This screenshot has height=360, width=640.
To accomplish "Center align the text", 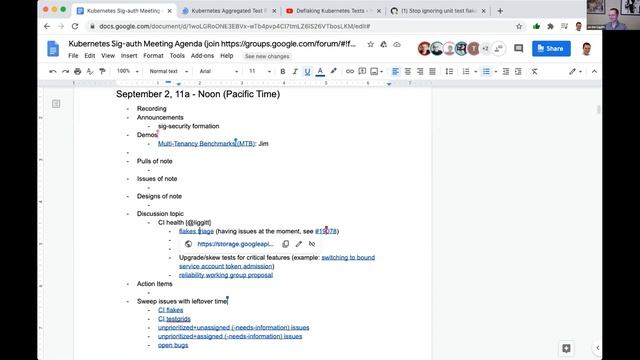I will point(407,71).
